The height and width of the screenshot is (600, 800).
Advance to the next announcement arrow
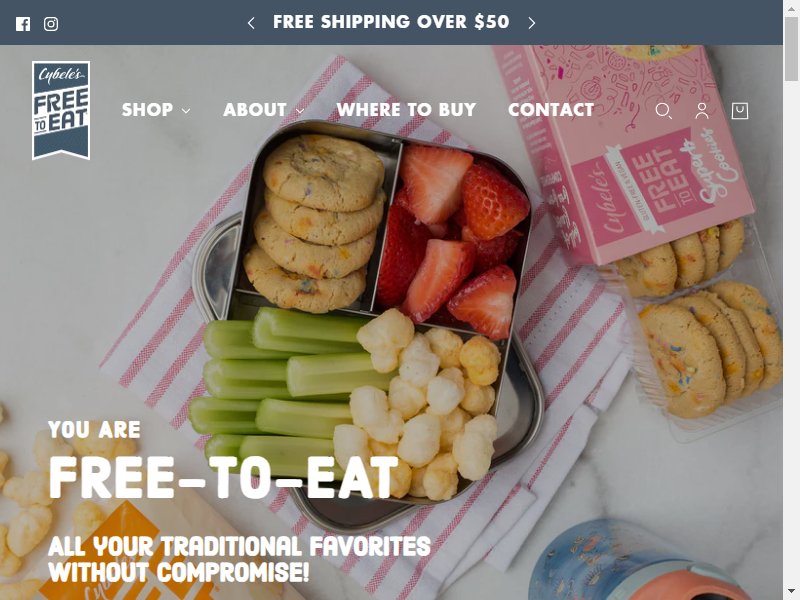pyautogui.click(x=532, y=22)
